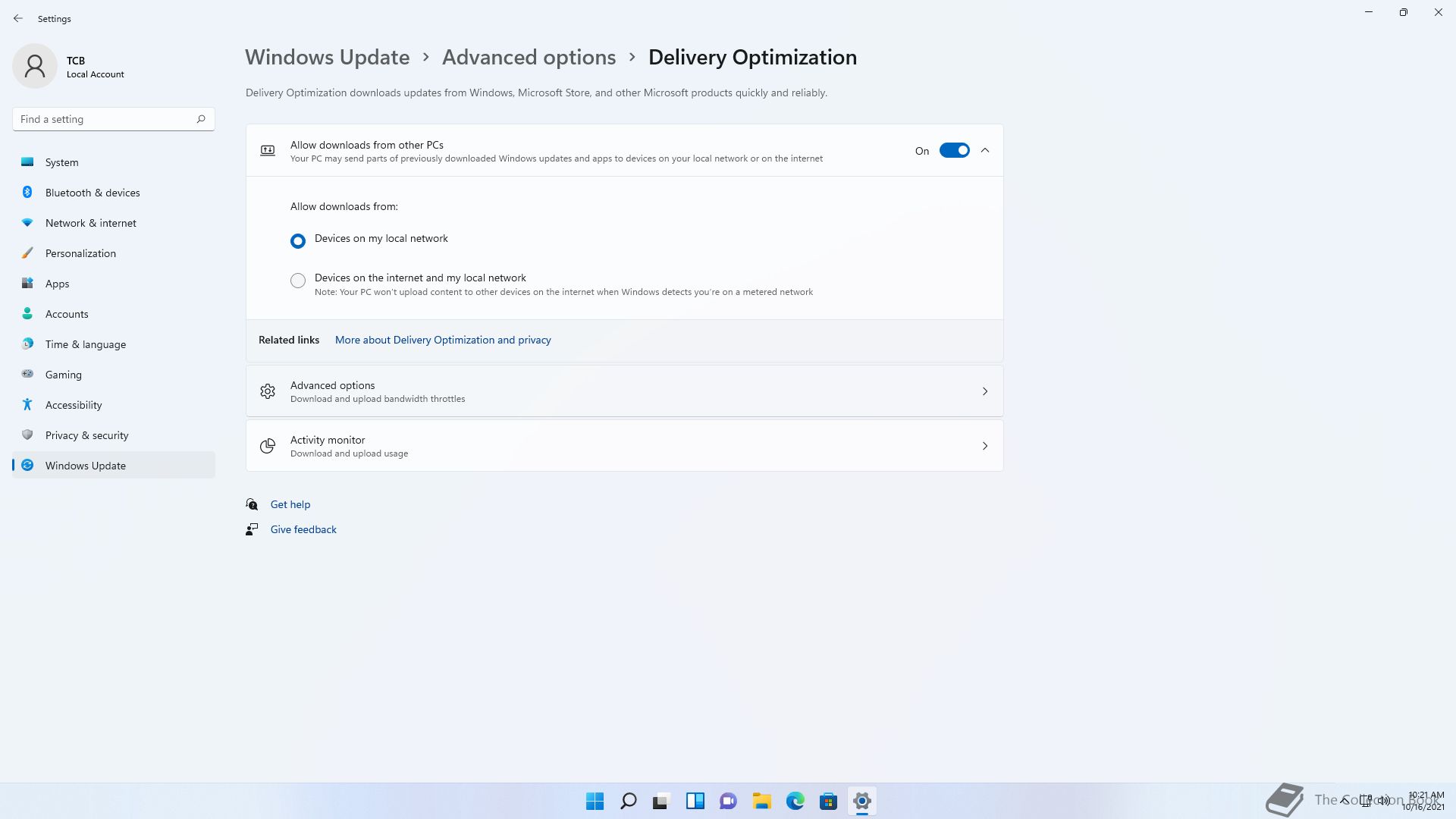Image resolution: width=1456 pixels, height=819 pixels.
Task: Click the Accessibility figure icon
Action: 27,404
